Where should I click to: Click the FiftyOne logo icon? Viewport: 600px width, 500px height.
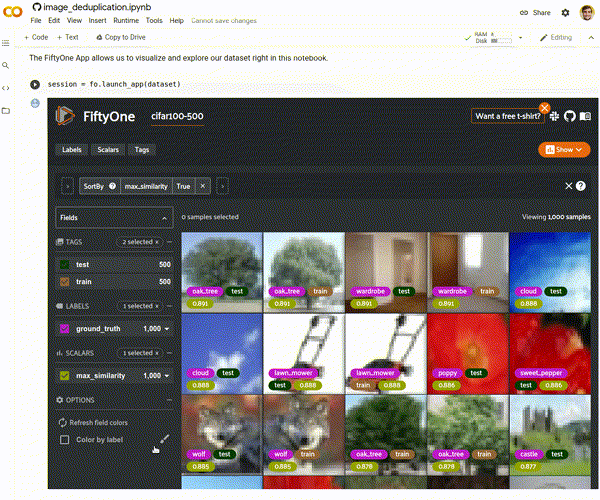tap(65, 116)
